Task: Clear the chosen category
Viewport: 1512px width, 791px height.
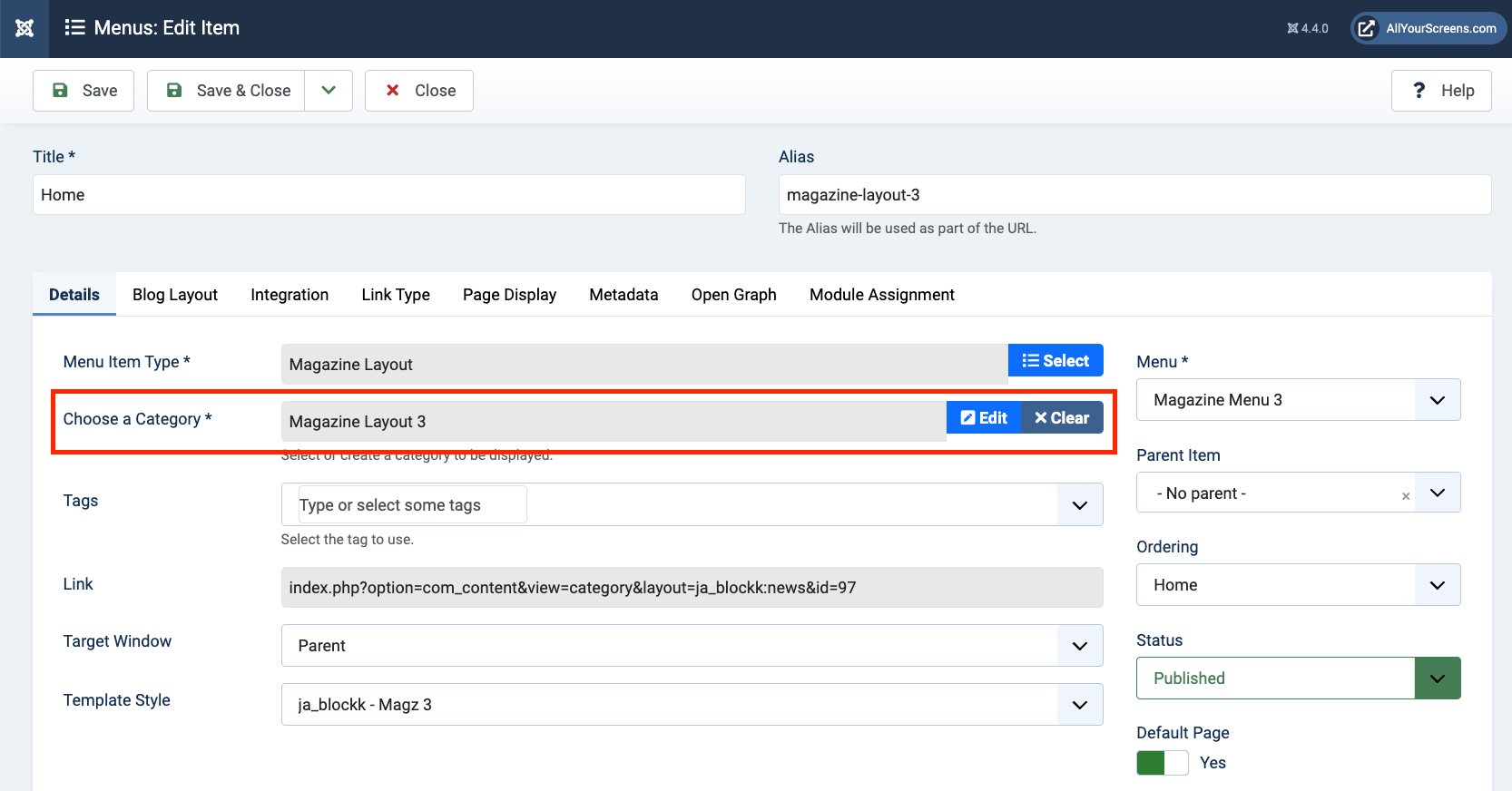Action: click(1062, 418)
